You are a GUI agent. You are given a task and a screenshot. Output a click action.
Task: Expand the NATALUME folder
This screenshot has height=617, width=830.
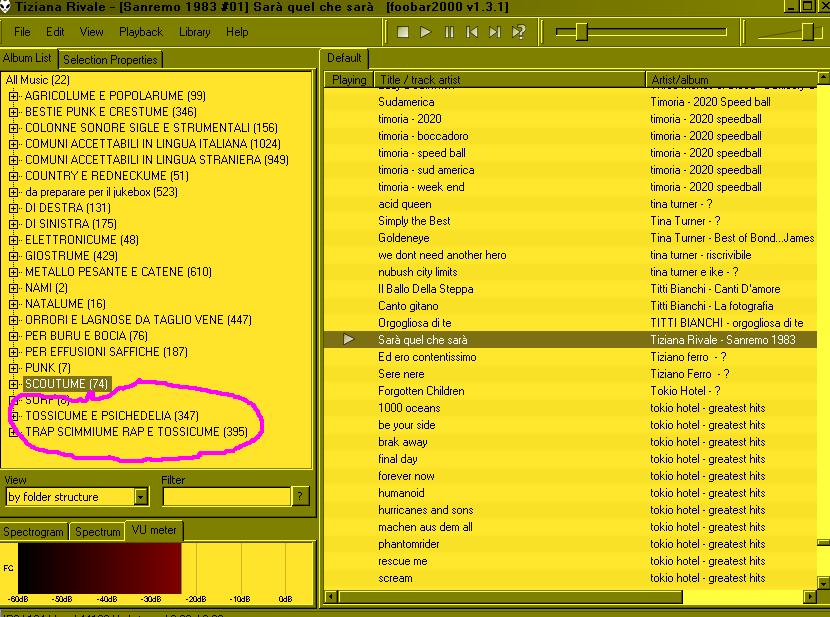[x=14, y=304]
